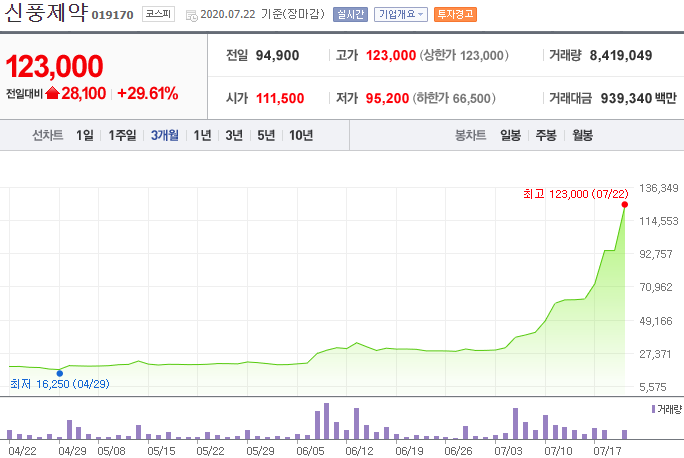Select the 10년 chart period
The image size is (684, 458).
(301, 135)
